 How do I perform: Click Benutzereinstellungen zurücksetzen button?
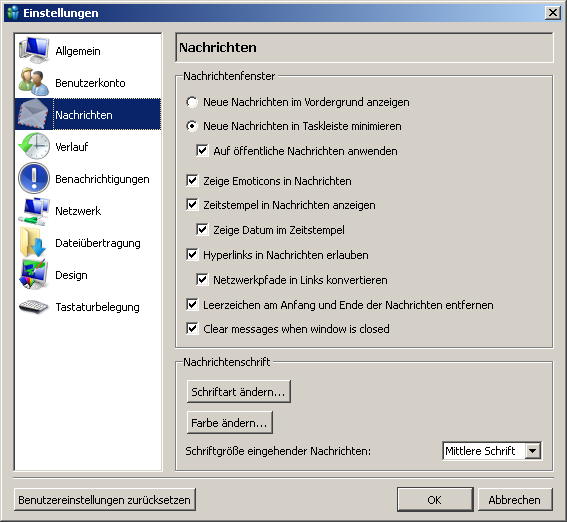(x=105, y=500)
